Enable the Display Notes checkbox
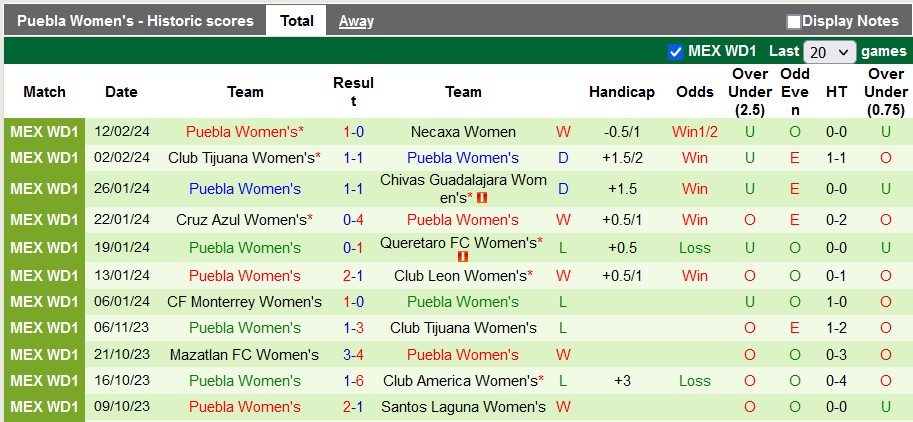The height and width of the screenshot is (422, 913). coord(794,21)
